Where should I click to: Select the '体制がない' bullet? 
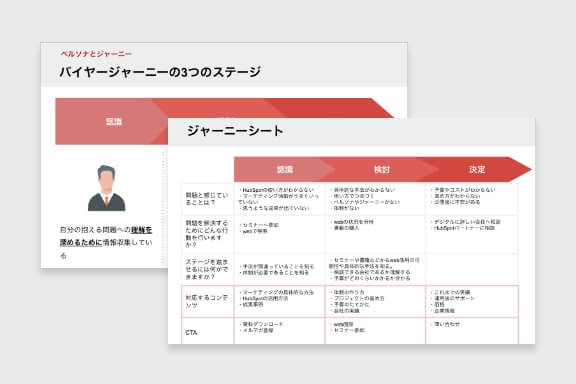[x=345, y=208]
